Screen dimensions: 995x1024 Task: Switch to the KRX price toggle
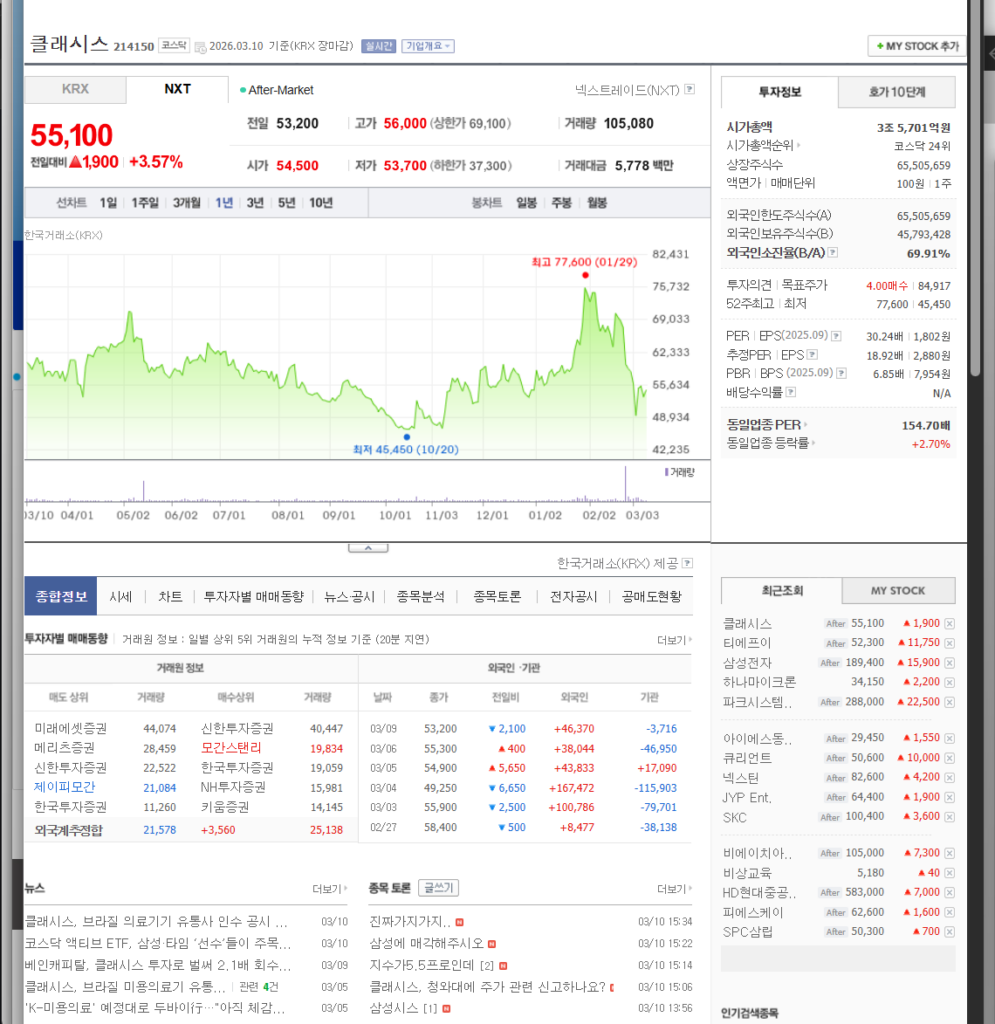point(75,89)
